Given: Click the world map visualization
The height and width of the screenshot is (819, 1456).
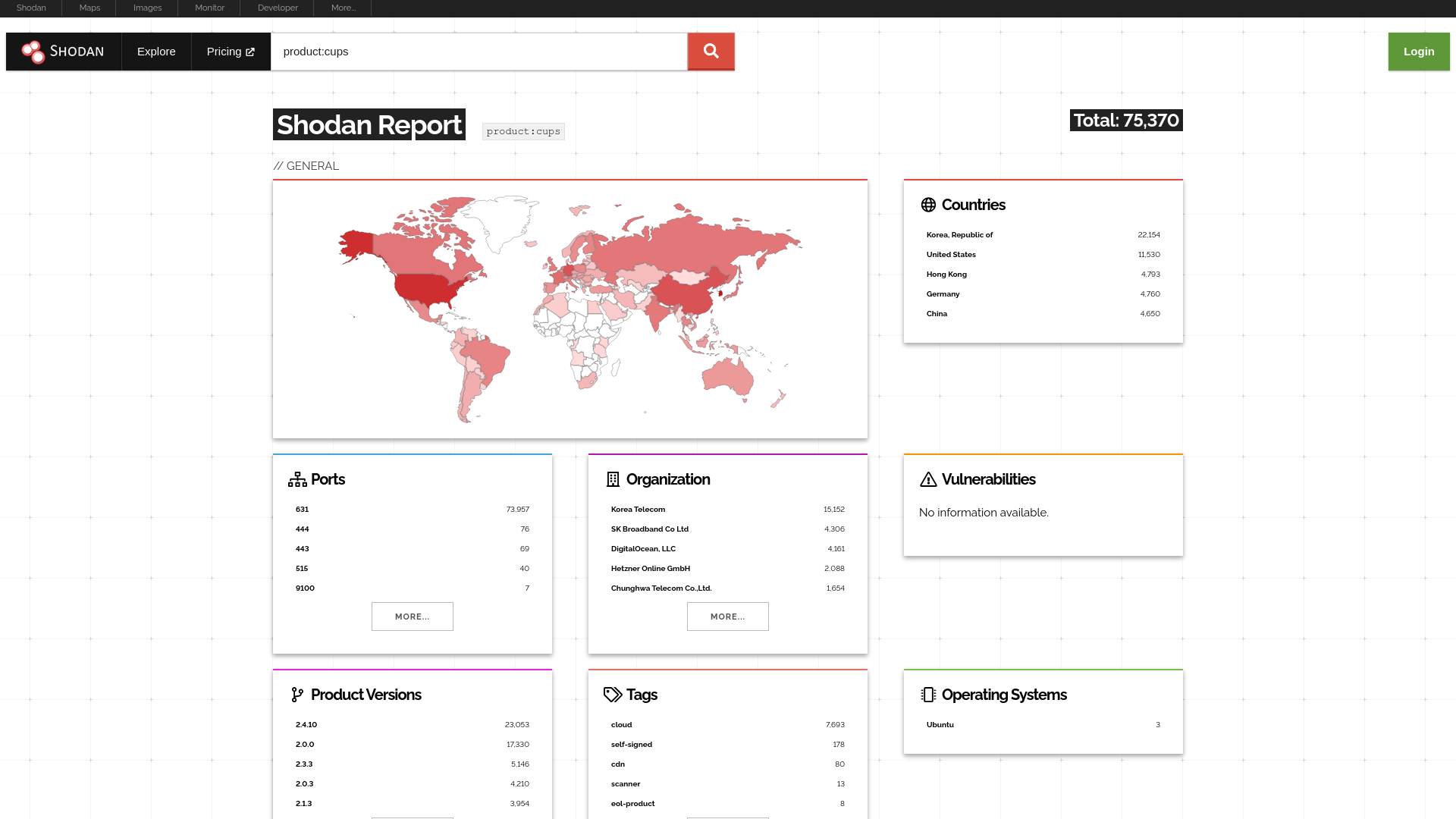Looking at the screenshot, I should pos(570,309).
